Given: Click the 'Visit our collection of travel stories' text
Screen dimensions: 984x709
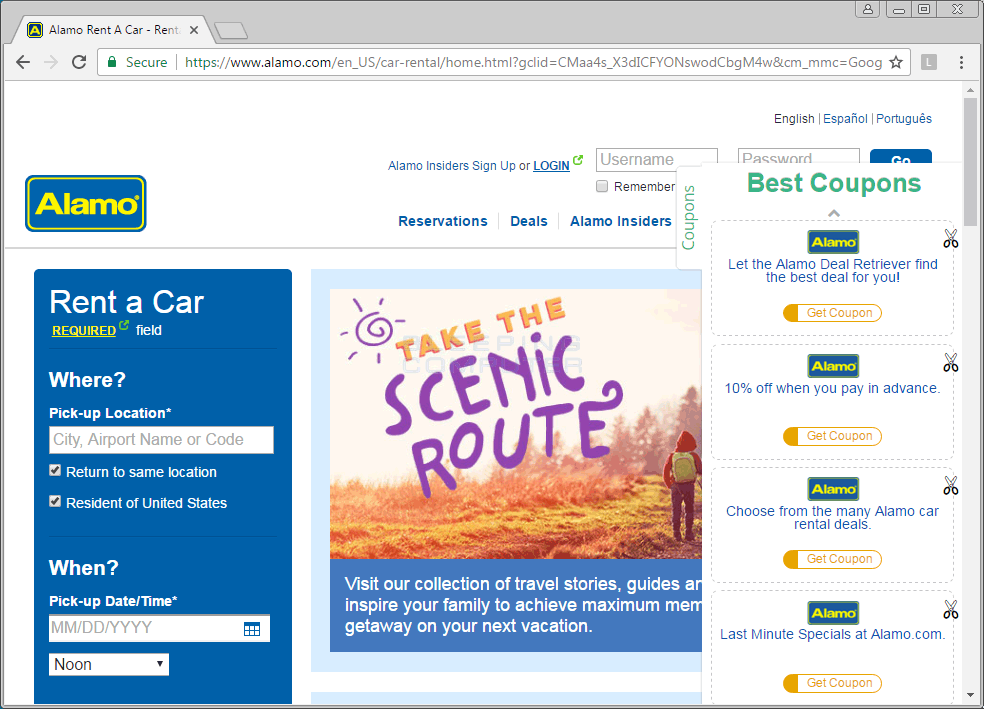Looking at the screenshot, I should (523, 605).
